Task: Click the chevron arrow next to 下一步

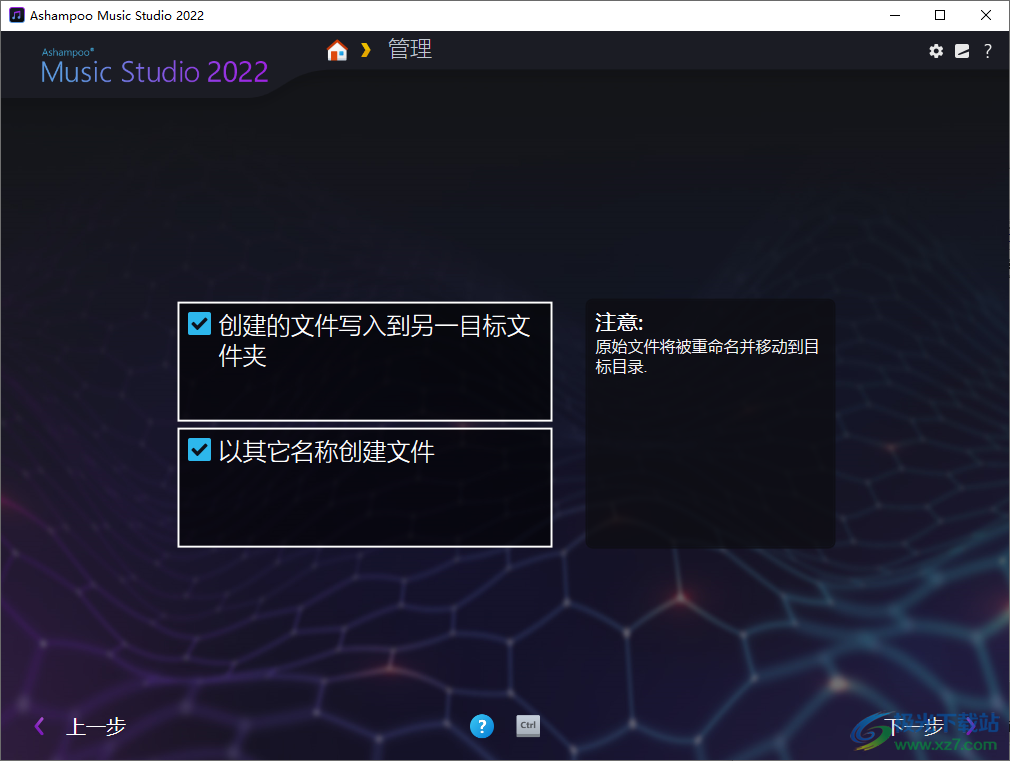Action: click(x=970, y=726)
